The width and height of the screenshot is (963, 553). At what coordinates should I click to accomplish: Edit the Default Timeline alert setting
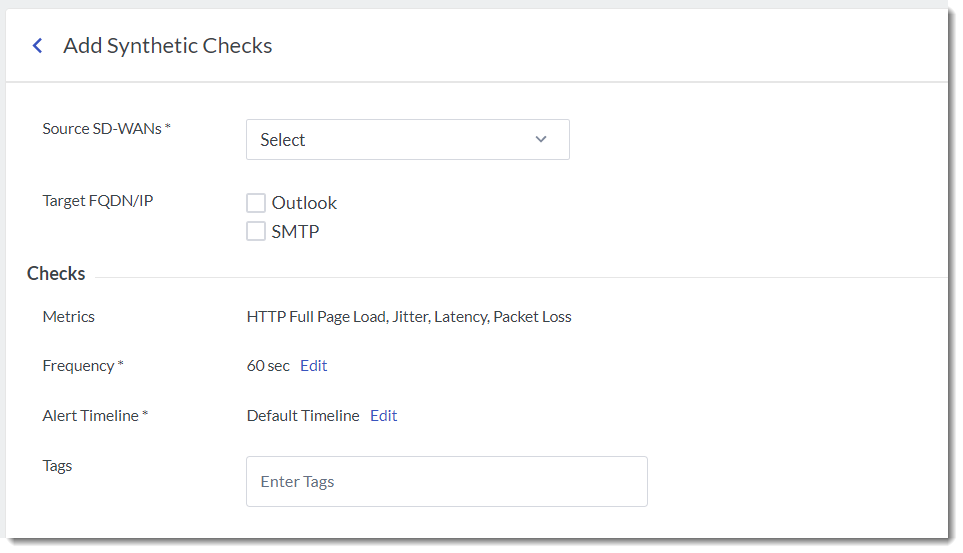point(383,416)
